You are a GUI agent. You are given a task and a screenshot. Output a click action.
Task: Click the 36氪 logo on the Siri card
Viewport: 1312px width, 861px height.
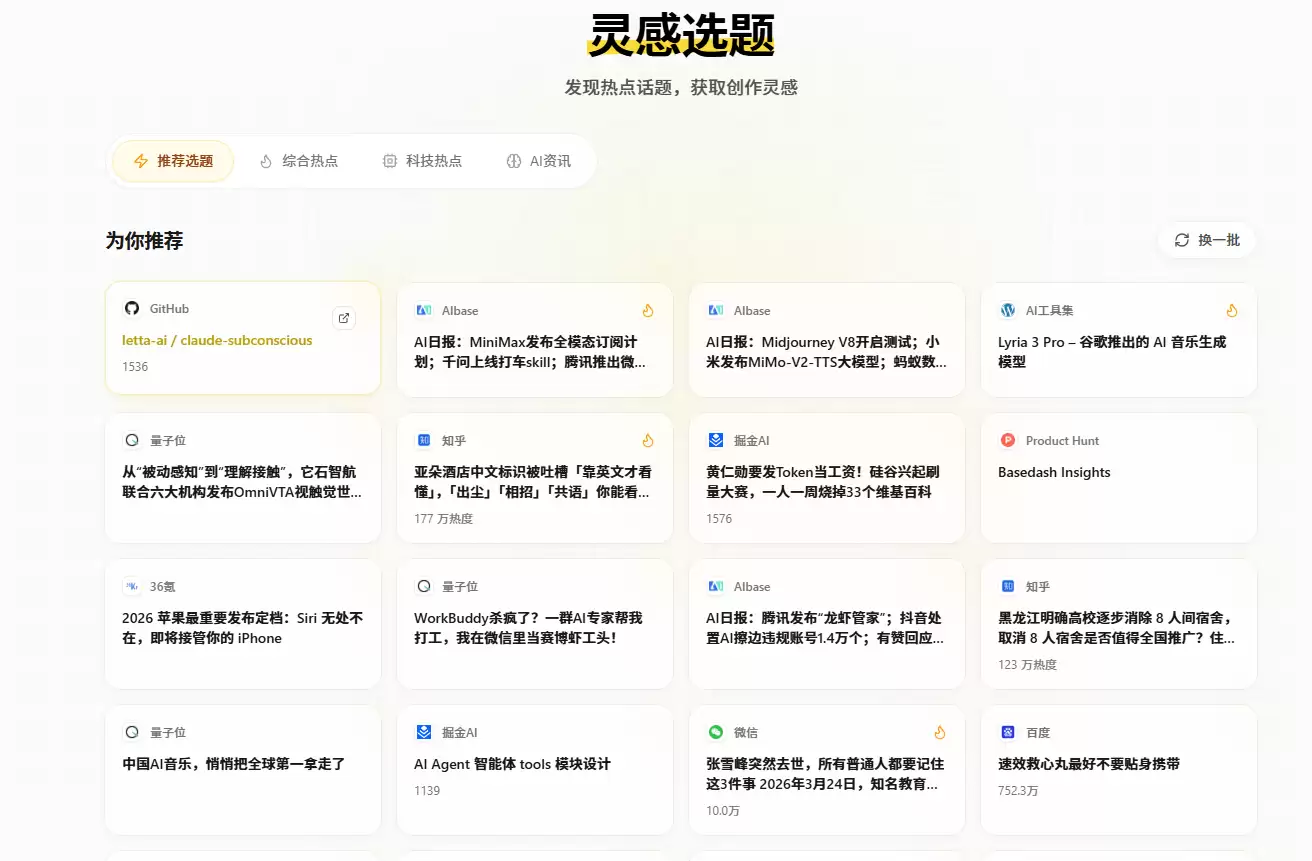pyautogui.click(x=131, y=586)
